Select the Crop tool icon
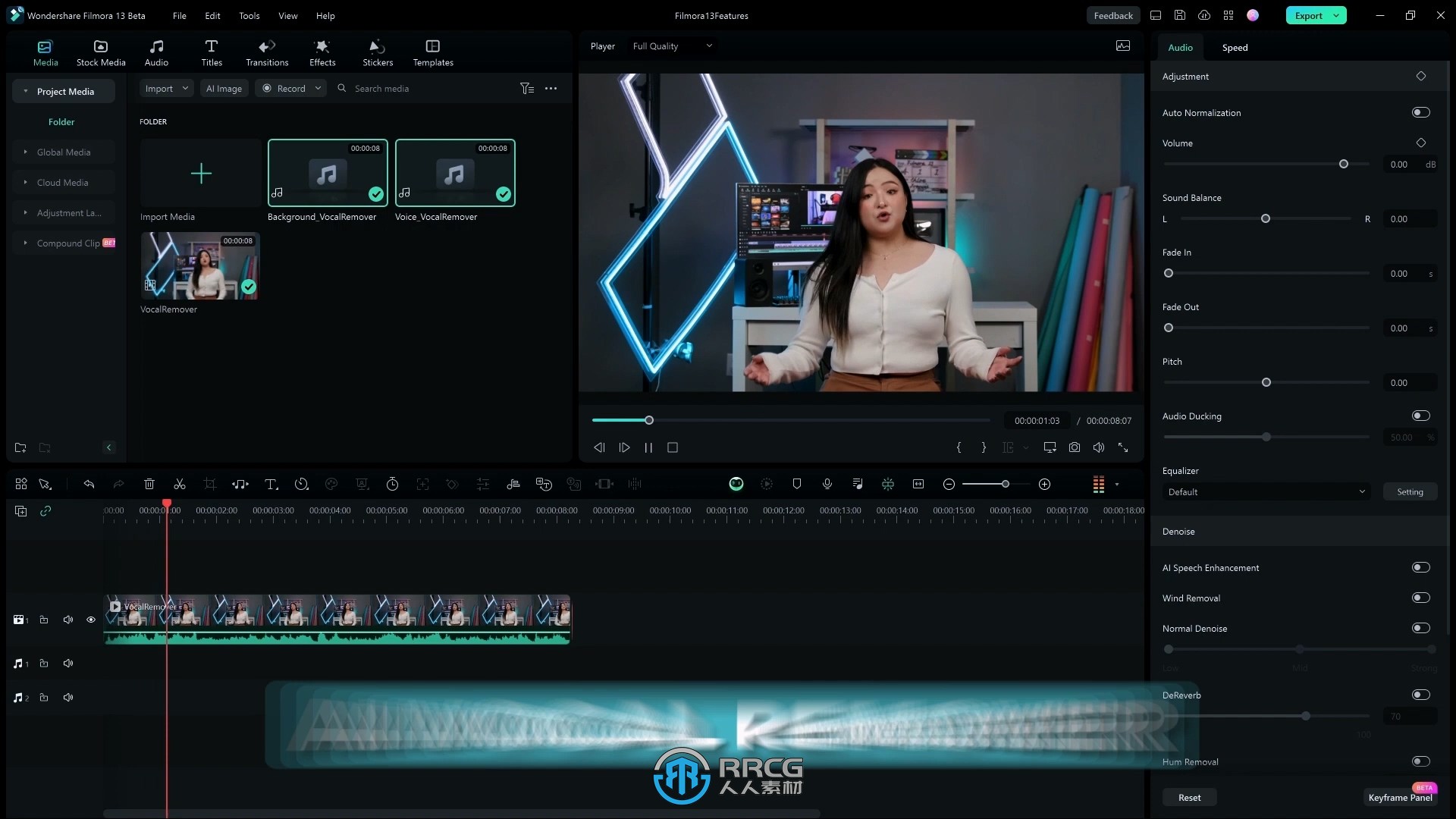Screen dimensions: 1456x819 (209, 484)
